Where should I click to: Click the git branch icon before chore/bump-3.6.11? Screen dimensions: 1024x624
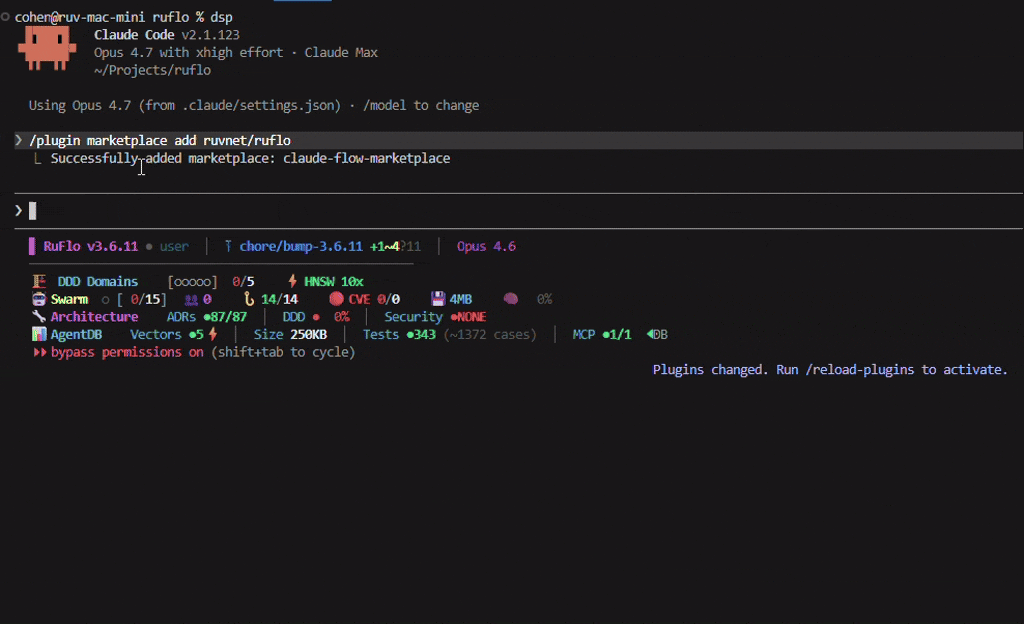click(x=228, y=246)
